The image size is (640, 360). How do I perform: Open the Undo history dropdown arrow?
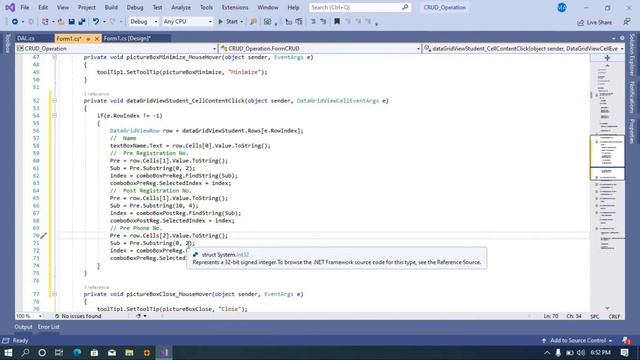coord(104,22)
